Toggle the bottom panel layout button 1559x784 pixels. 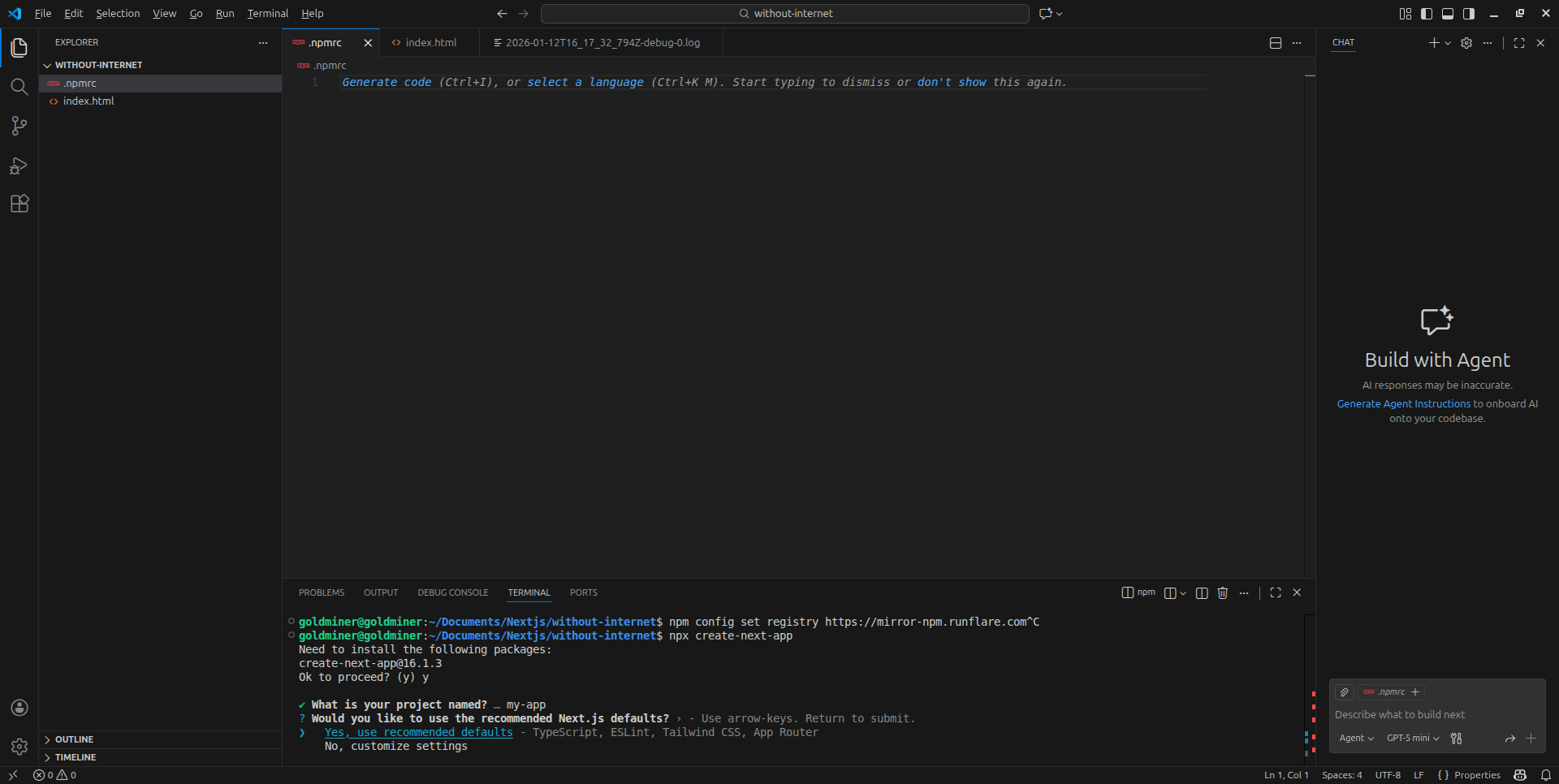(x=1448, y=14)
